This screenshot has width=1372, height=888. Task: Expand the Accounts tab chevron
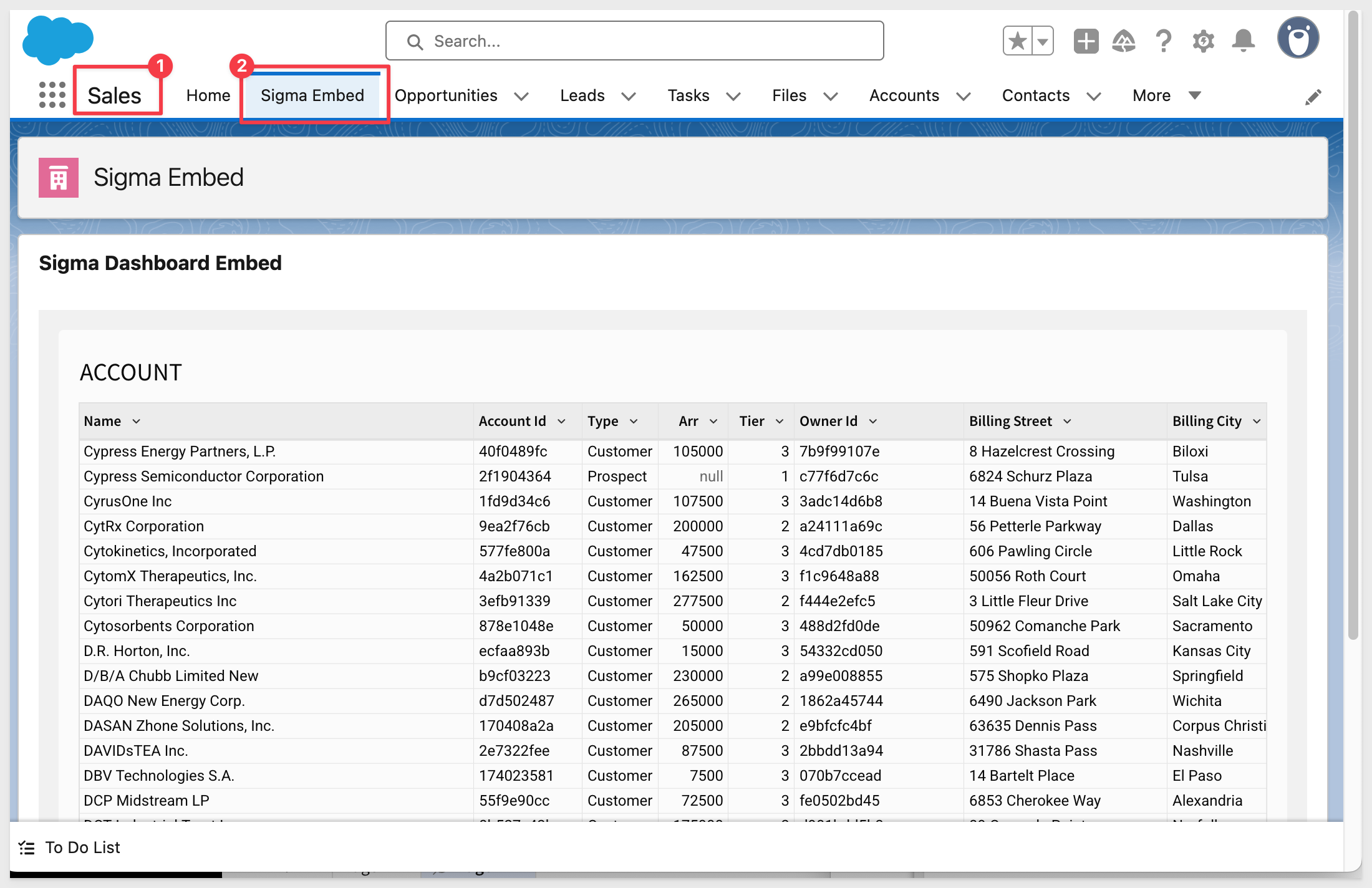[963, 96]
